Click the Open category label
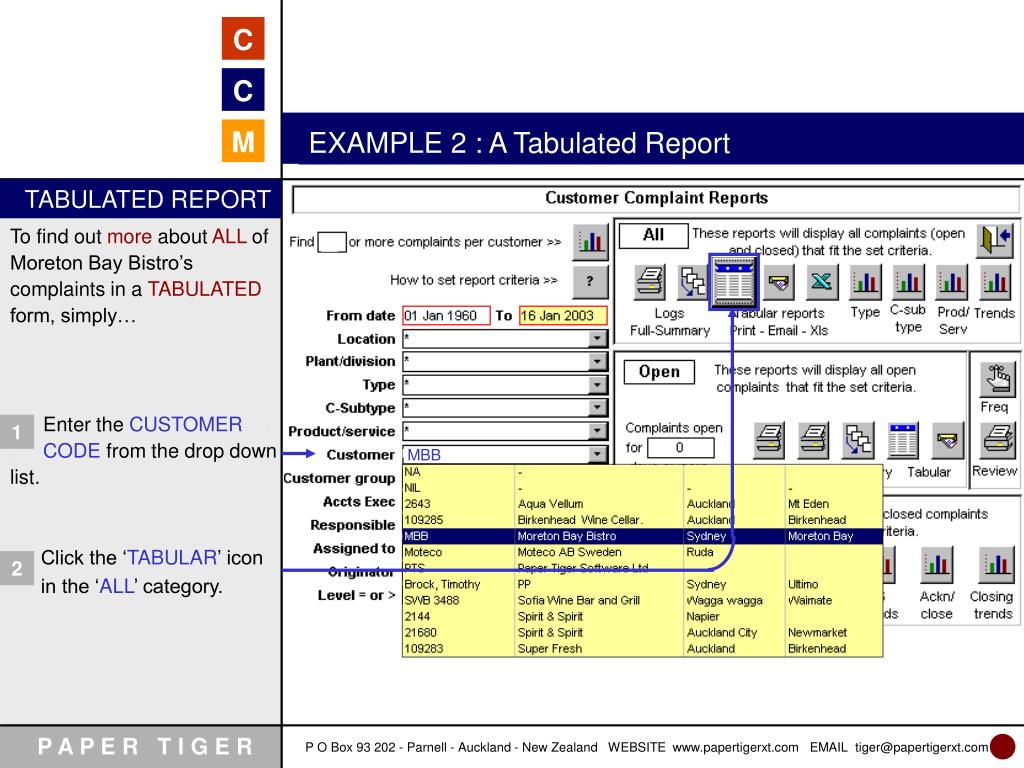Viewport: 1024px width, 768px height. [x=659, y=372]
